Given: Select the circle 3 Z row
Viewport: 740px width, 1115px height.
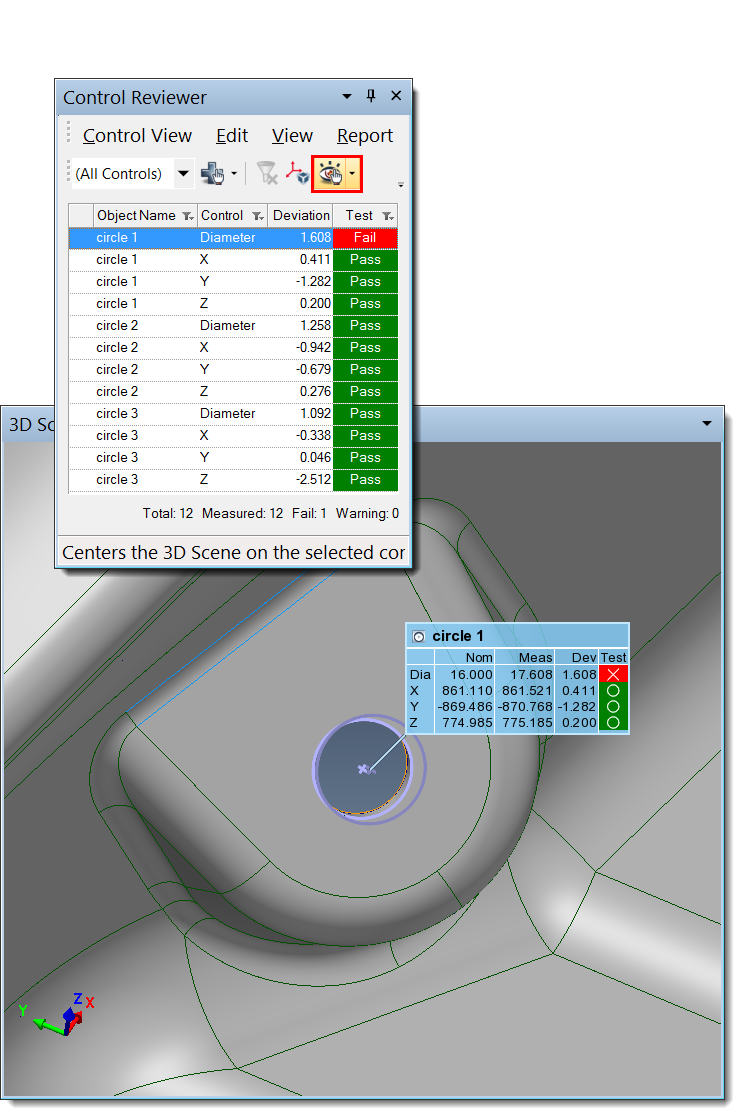Looking at the screenshot, I should click(233, 480).
